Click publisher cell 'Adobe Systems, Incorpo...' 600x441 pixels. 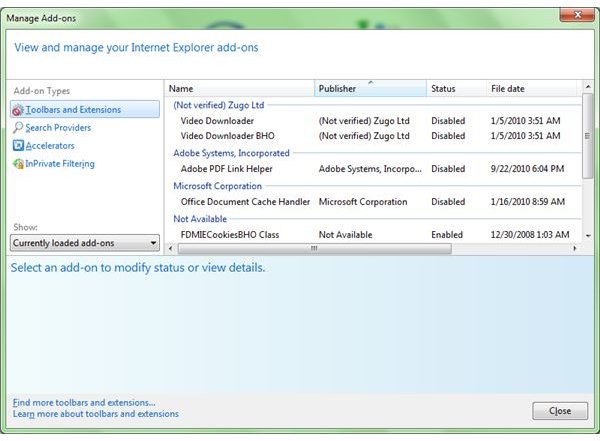pyautogui.click(x=370, y=168)
